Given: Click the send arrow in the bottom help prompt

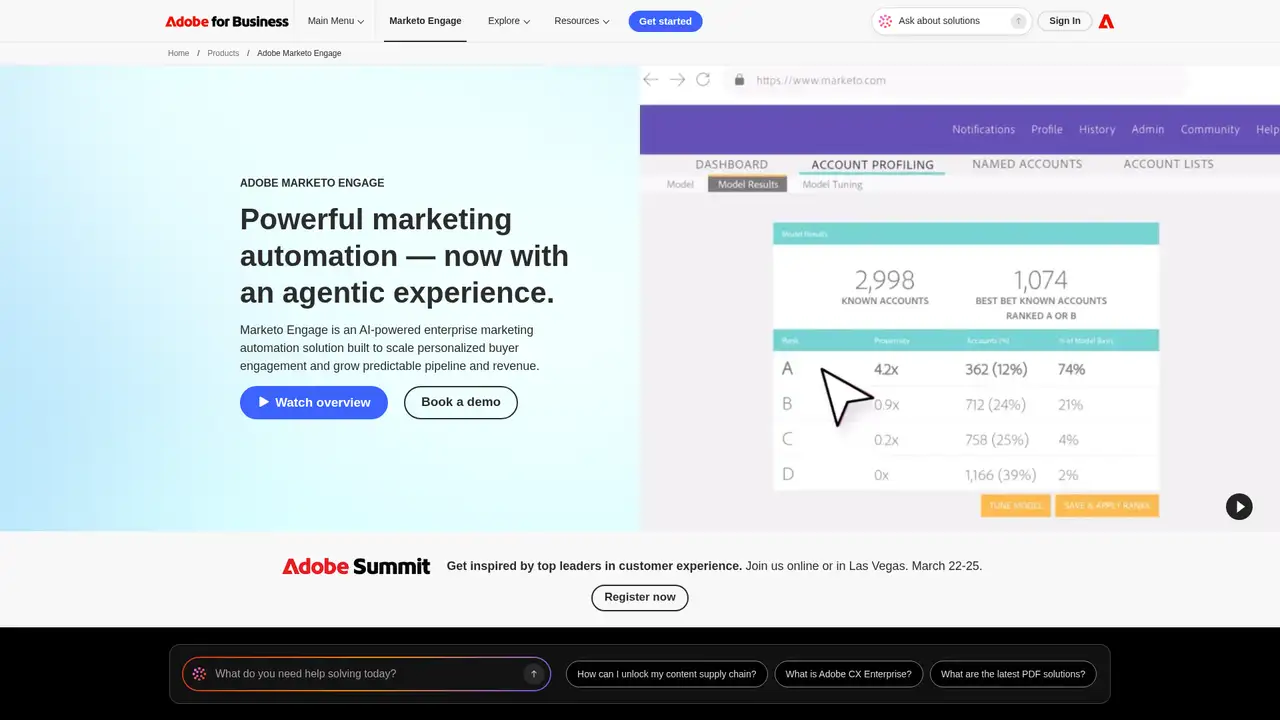Looking at the screenshot, I should click(x=534, y=674).
